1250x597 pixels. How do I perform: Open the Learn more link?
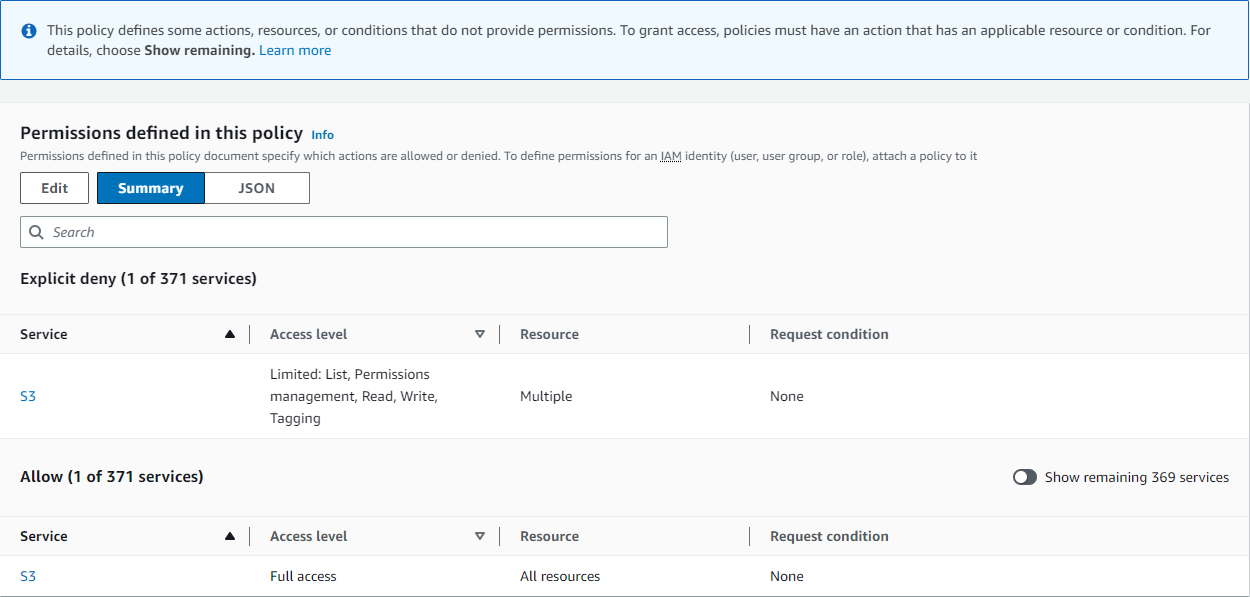(x=294, y=49)
